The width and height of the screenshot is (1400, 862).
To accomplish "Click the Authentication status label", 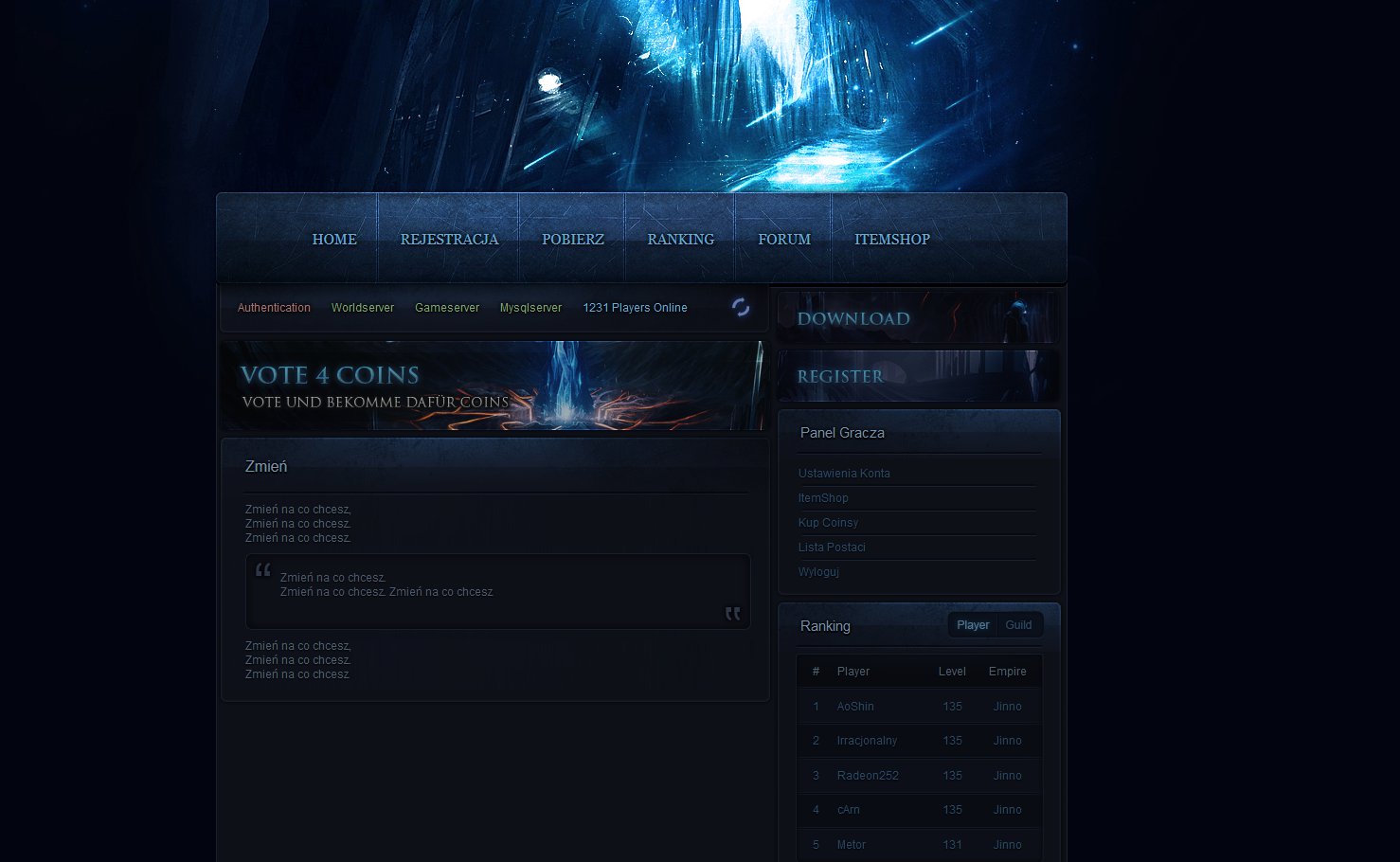I will click(x=274, y=308).
